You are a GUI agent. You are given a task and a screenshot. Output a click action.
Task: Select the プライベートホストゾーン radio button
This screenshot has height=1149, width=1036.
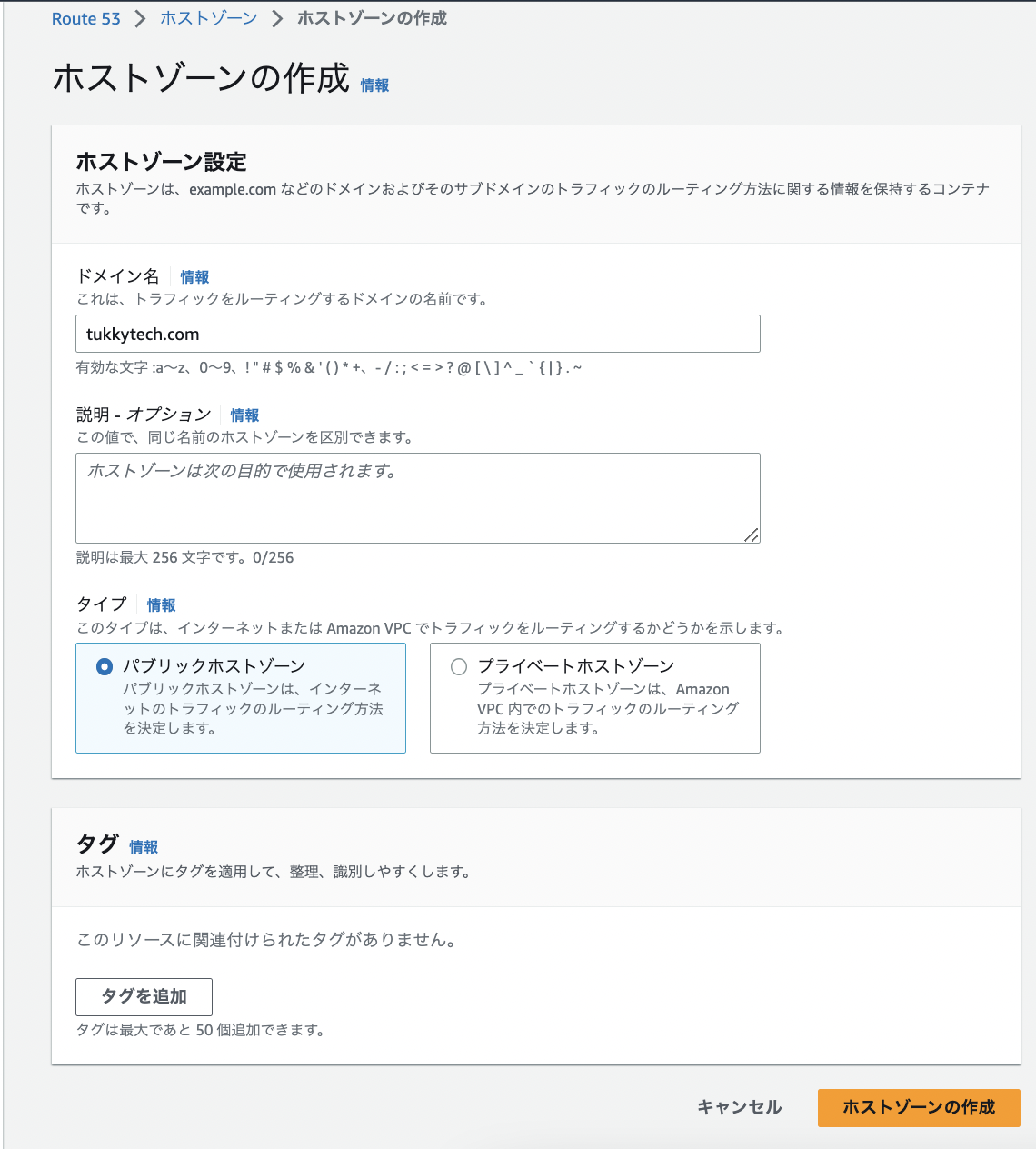459,667
